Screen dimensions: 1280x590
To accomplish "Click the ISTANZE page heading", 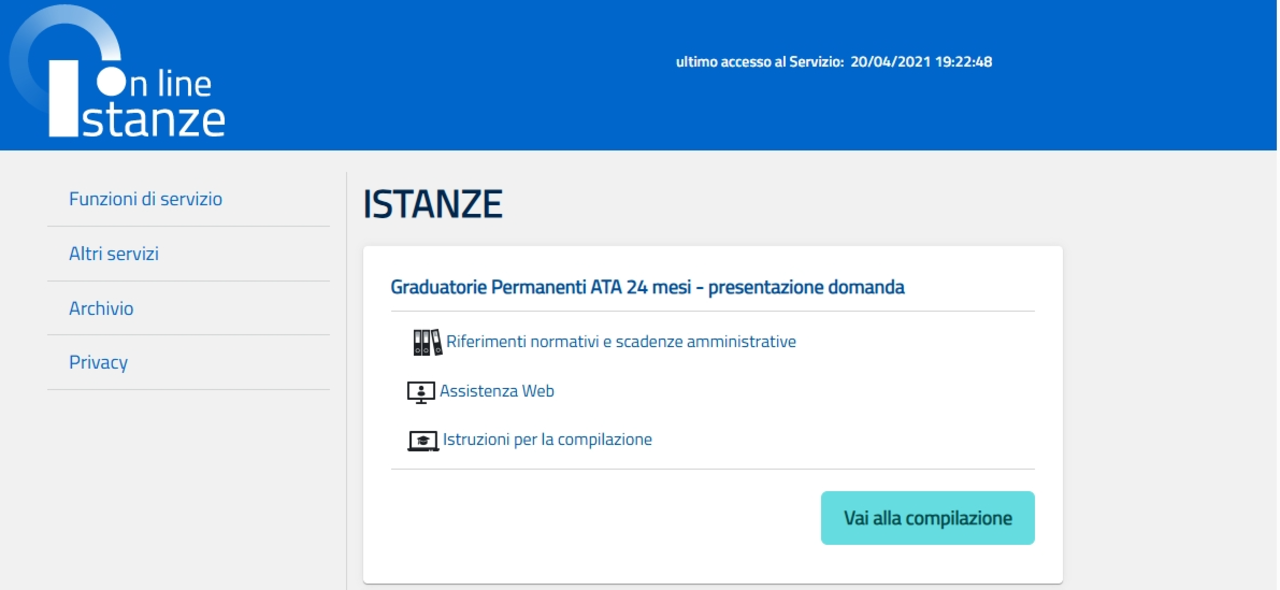I will click(x=433, y=204).
